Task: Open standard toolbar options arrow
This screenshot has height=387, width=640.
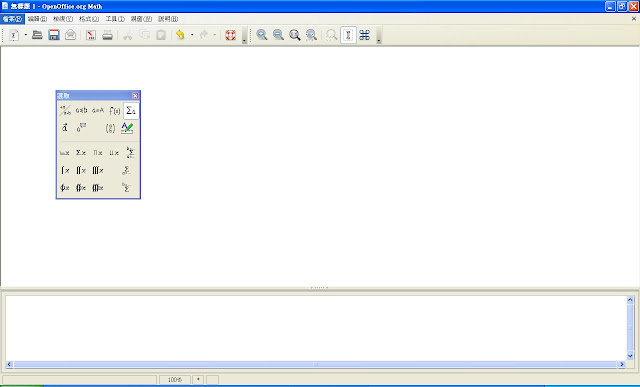Action: [244, 36]
